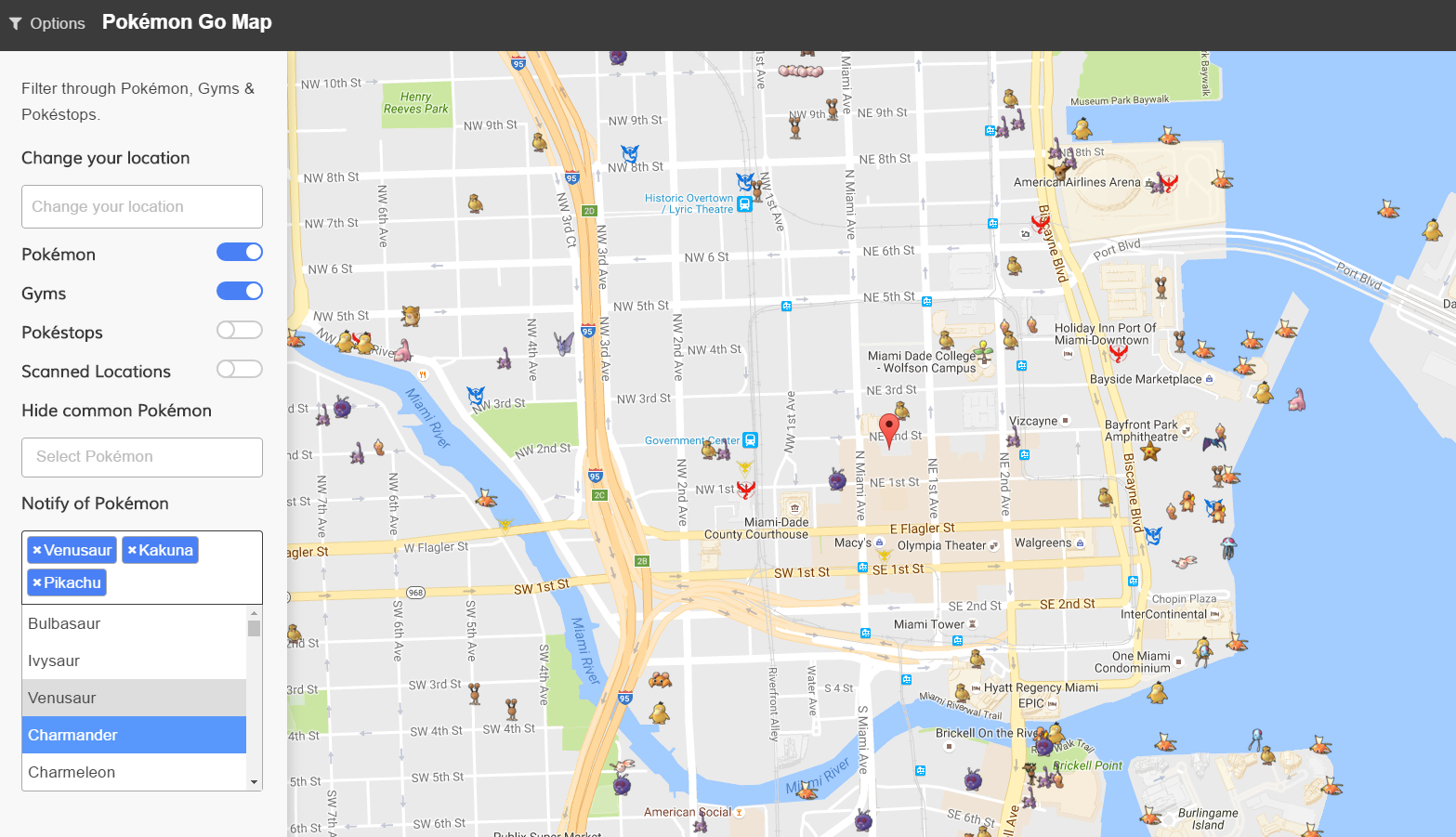Image resolution: width=1456 pixels, height=837 pixels.
Task: Open the Options menu
Action: pos(46,23)
